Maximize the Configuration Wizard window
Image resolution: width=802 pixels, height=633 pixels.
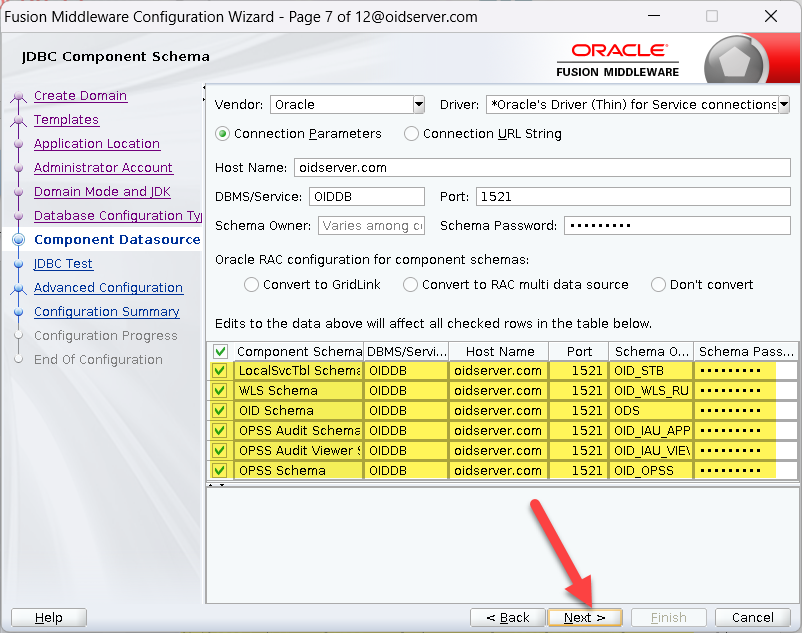pos(712,17)
